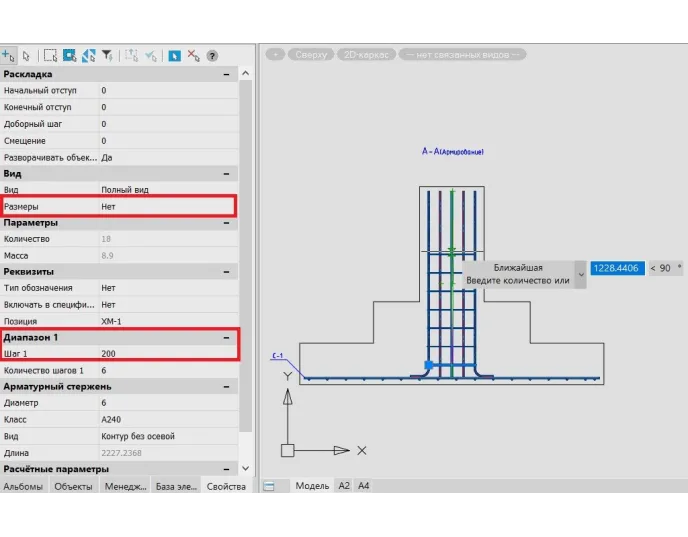Switch to the Альбомы tab
688x537 pixels.
[x=24, y=487]
